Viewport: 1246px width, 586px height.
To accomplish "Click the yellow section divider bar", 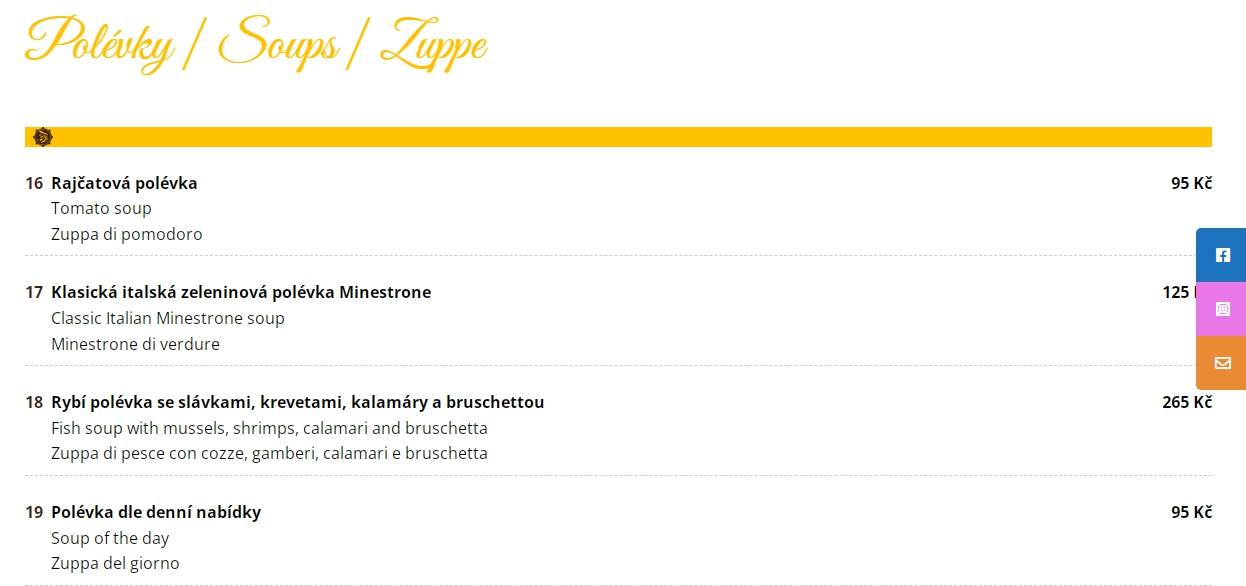I will [x=618, y=137].
